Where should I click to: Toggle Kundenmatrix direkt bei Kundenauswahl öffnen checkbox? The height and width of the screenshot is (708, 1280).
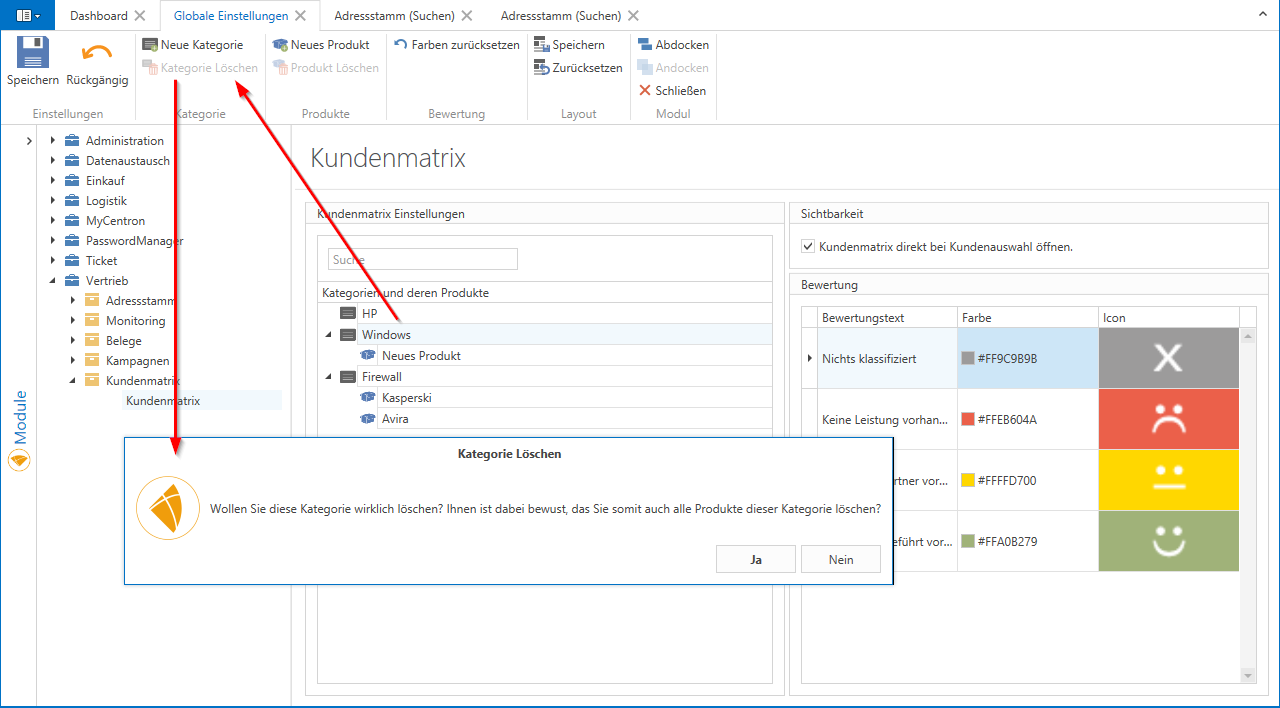pyautogui.click(x=808, y=246)
